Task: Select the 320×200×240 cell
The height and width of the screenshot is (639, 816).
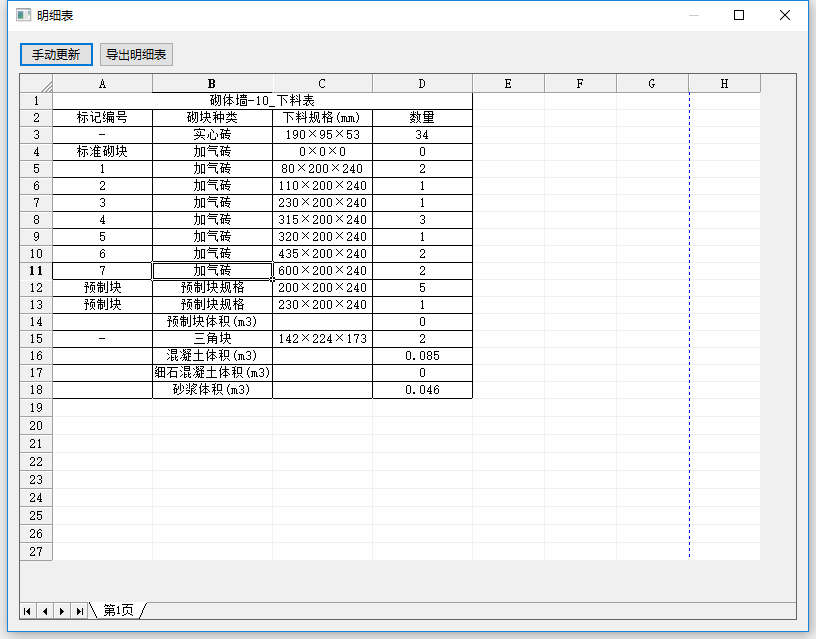Action: pyautogui.click(x=322, y=237)
